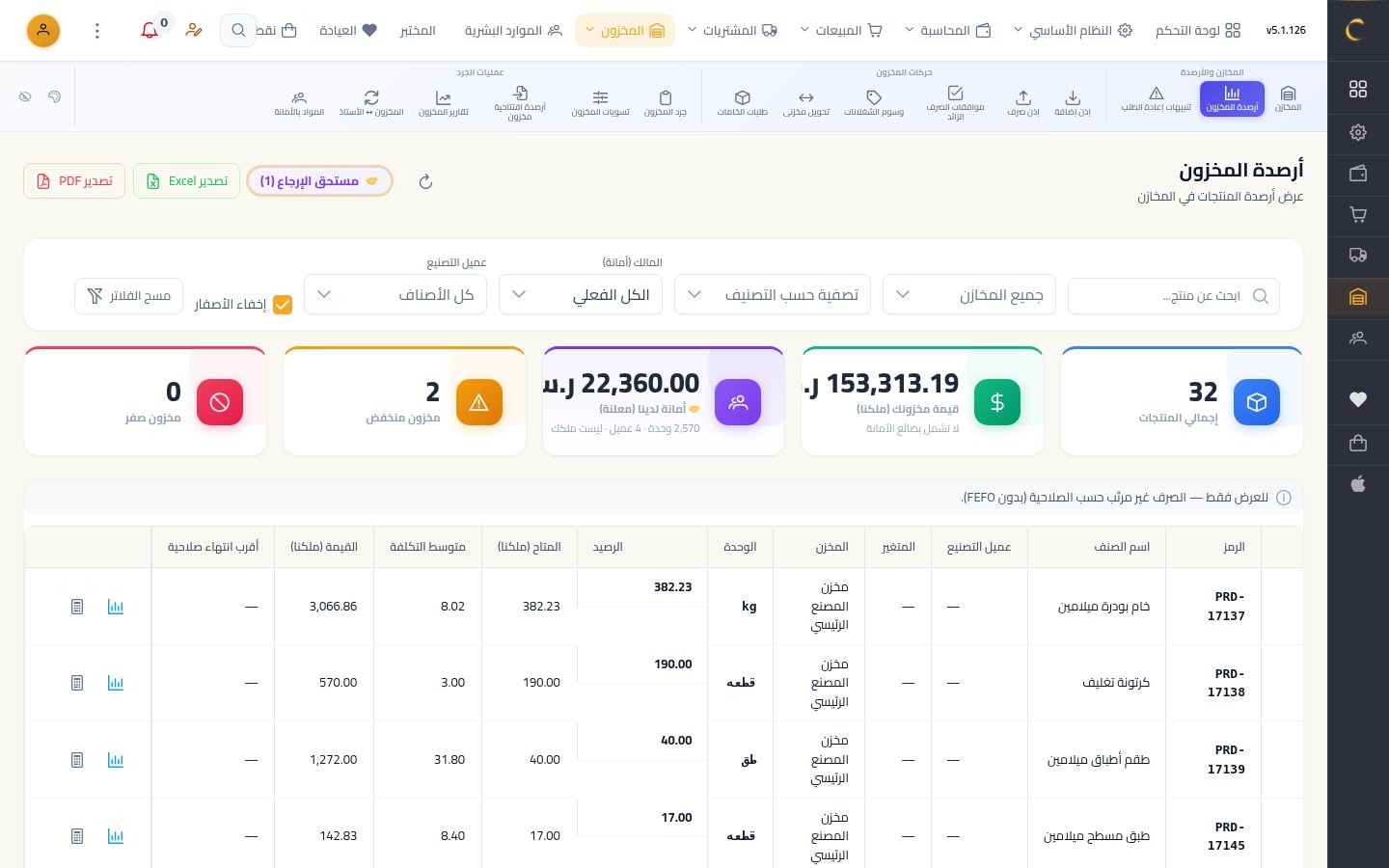The height and width of the screenshot is (868, 1389).
Task: Click the تصدير PDF button
Action: point(74,181)
